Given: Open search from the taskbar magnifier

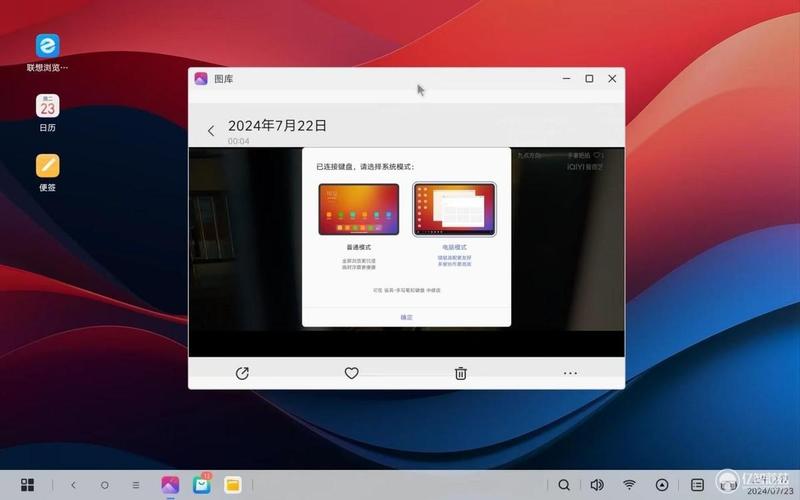Looking at the screenshot, I should [564, 485].
